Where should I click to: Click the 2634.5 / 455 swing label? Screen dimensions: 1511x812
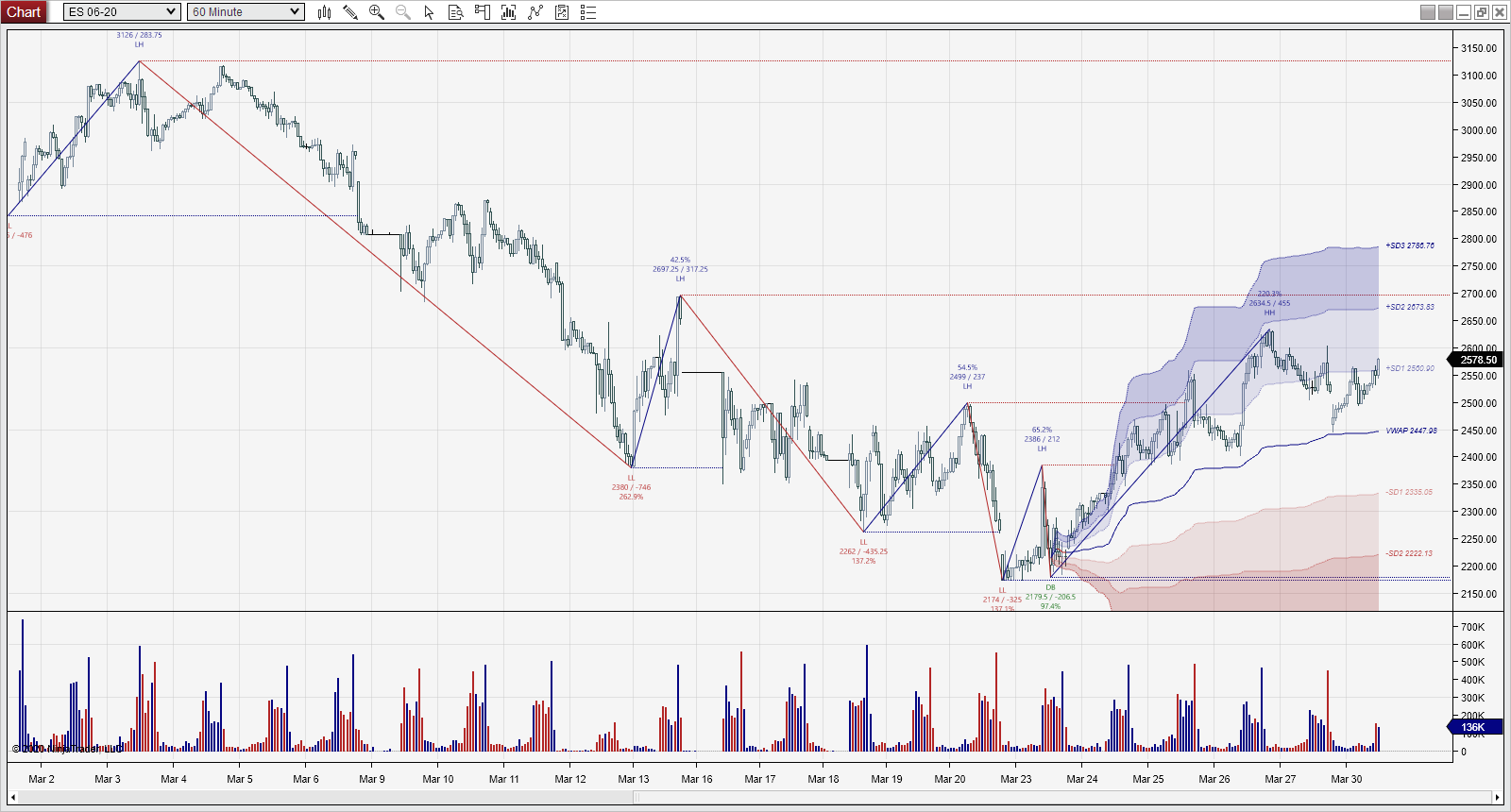(1269, 303)
